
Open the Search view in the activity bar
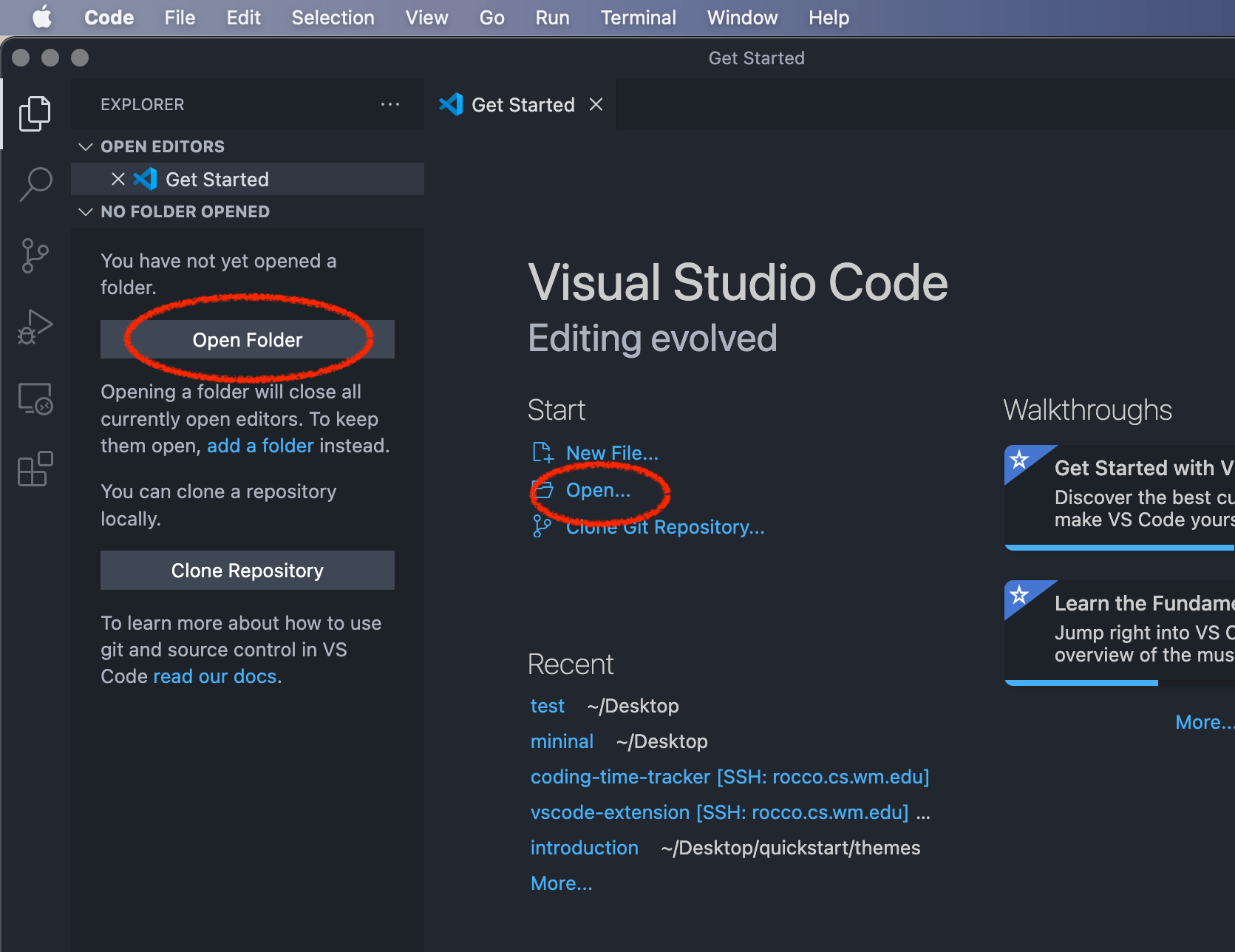[x=35, y=185]
